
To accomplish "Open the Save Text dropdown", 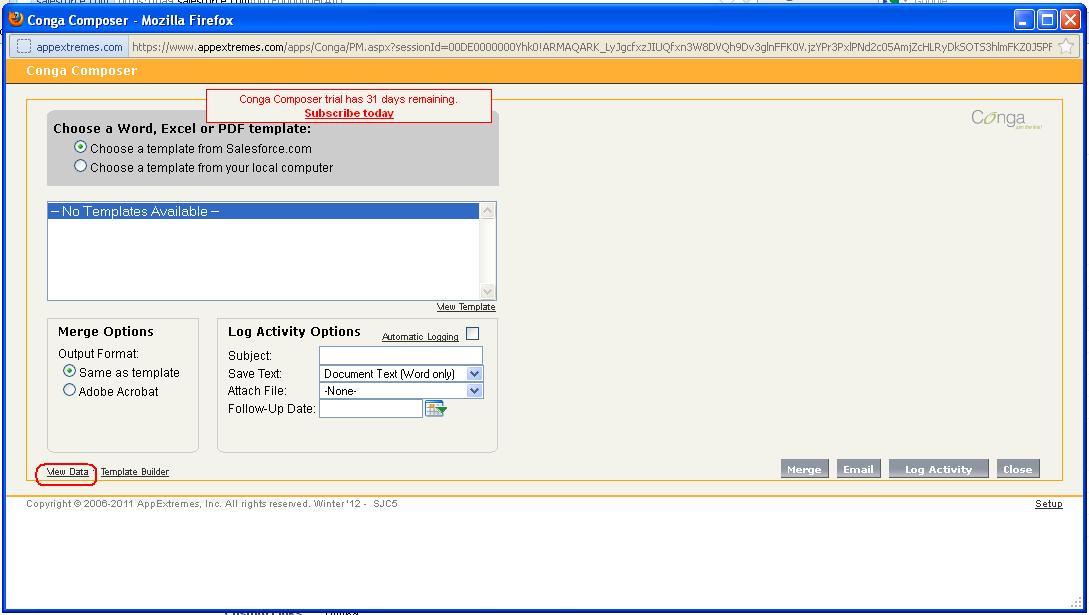I will click(474, 373).
